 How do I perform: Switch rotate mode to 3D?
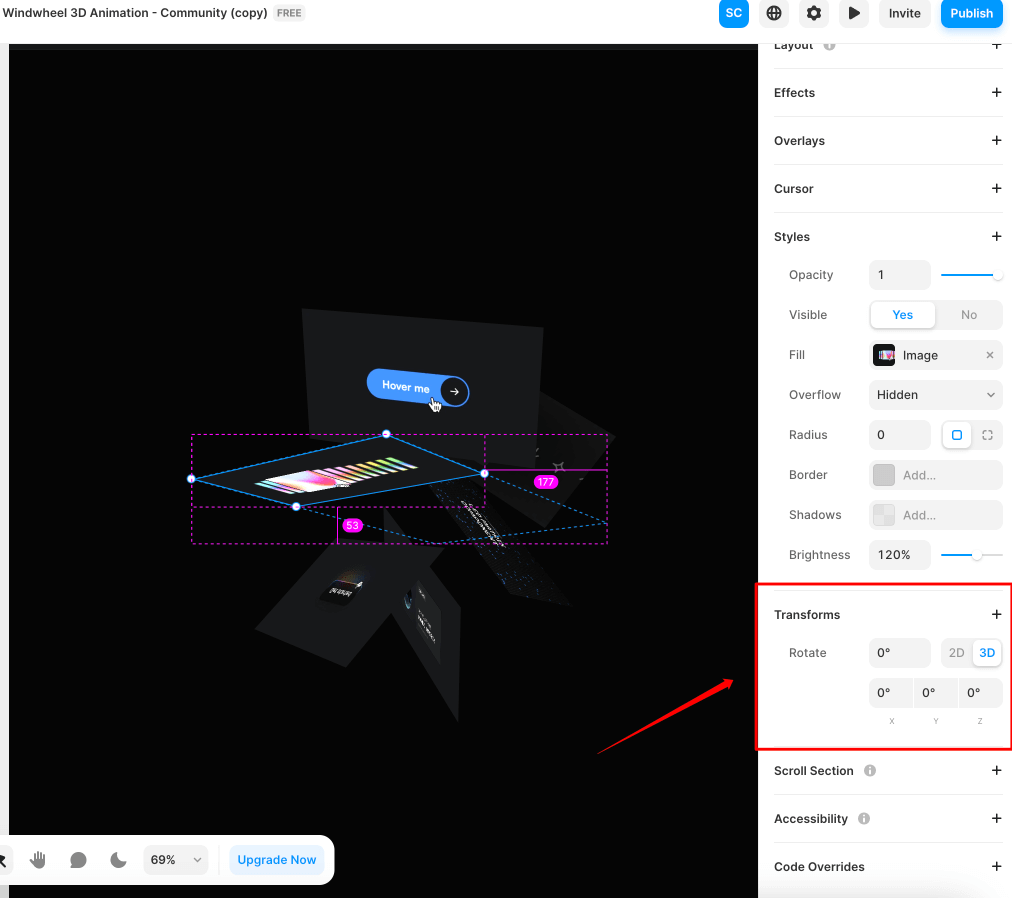(x=987, y=653)
